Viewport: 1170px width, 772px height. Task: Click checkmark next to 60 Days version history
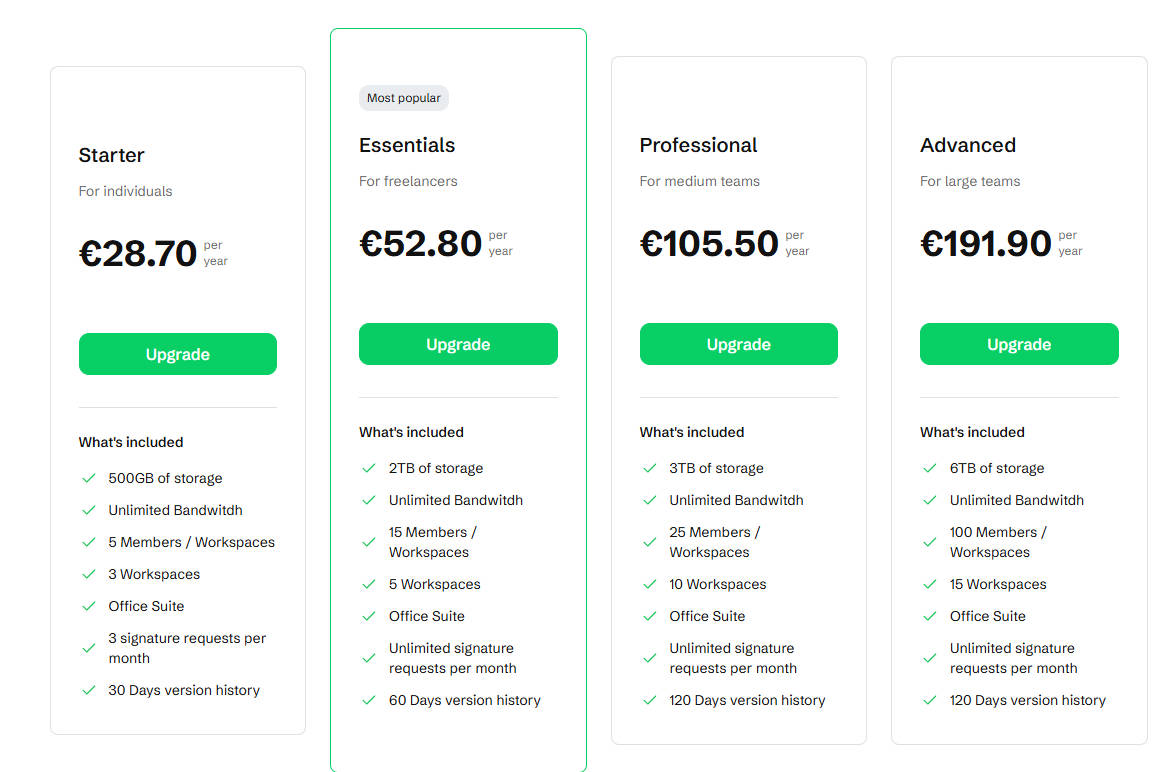tap(369, 700)
